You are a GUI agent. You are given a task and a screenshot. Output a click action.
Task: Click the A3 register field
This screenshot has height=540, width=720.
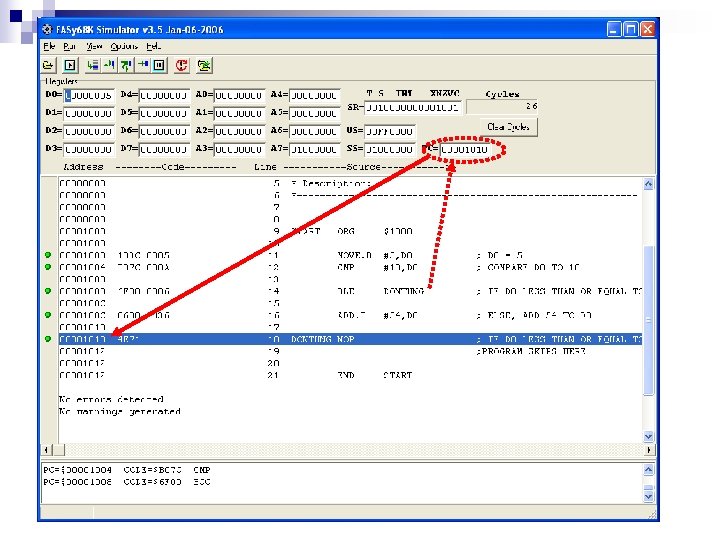tap(239, 149)
